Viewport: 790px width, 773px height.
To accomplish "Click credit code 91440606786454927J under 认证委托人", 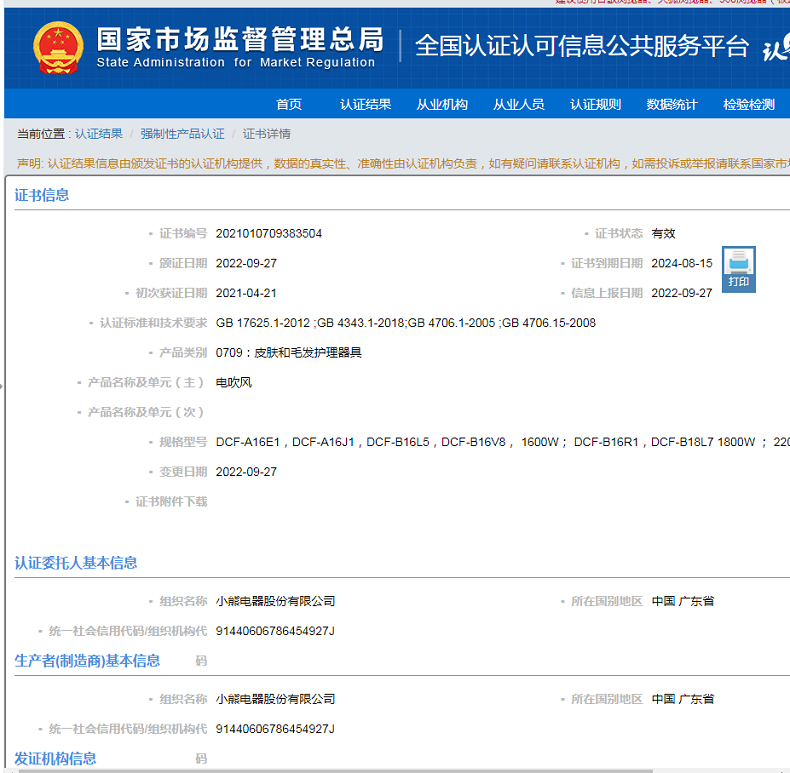I will (275, 631).
